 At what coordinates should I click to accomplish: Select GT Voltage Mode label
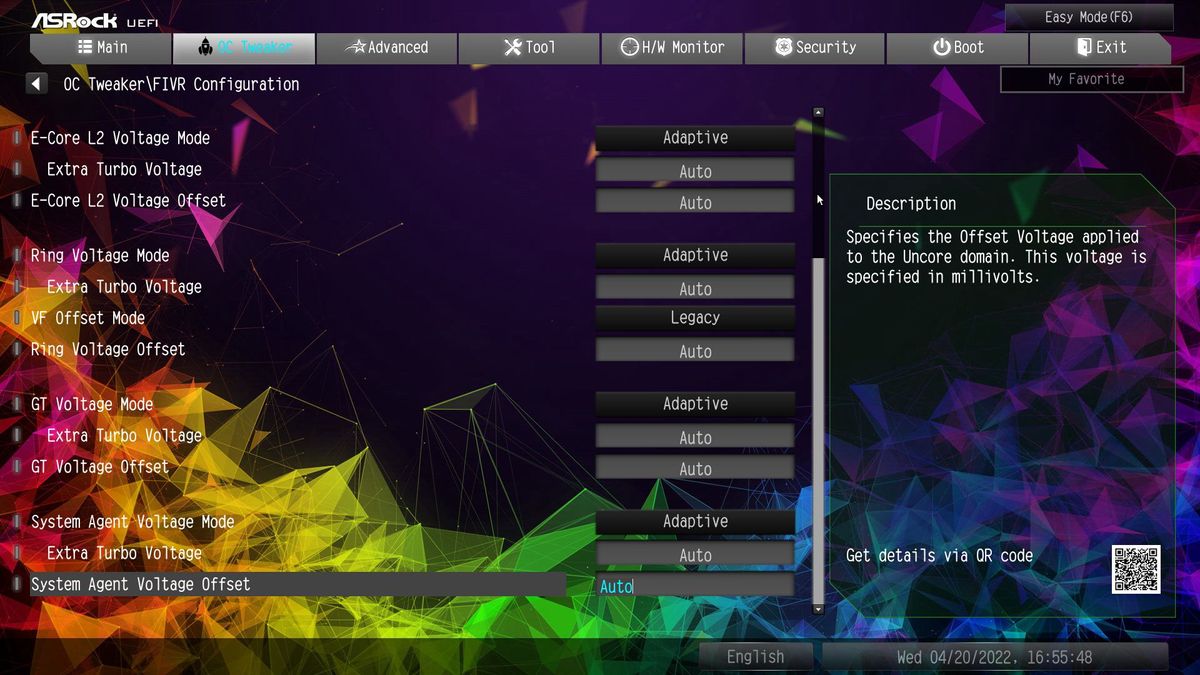pos(92,404)
